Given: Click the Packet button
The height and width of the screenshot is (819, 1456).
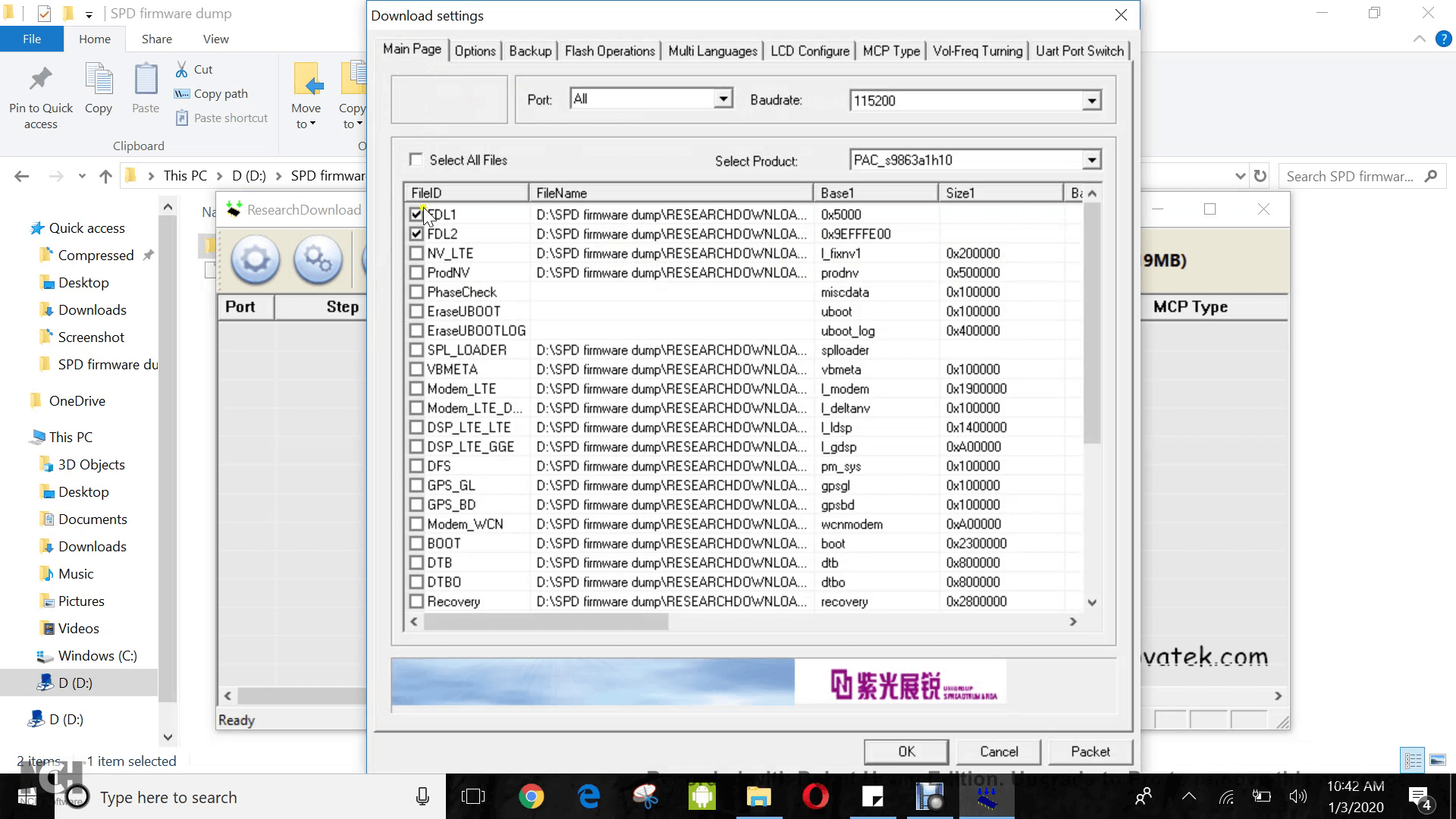Looking at the screenshot, I should coord(1090,752).
